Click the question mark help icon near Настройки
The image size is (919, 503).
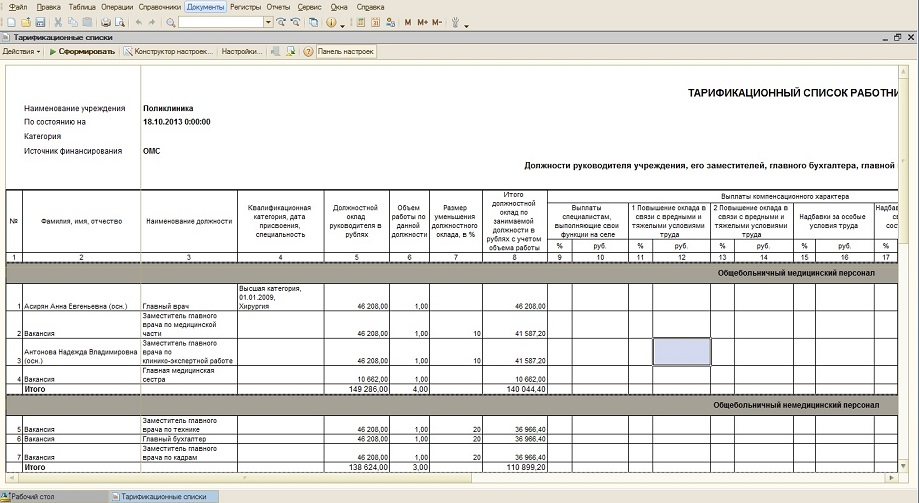308,51
